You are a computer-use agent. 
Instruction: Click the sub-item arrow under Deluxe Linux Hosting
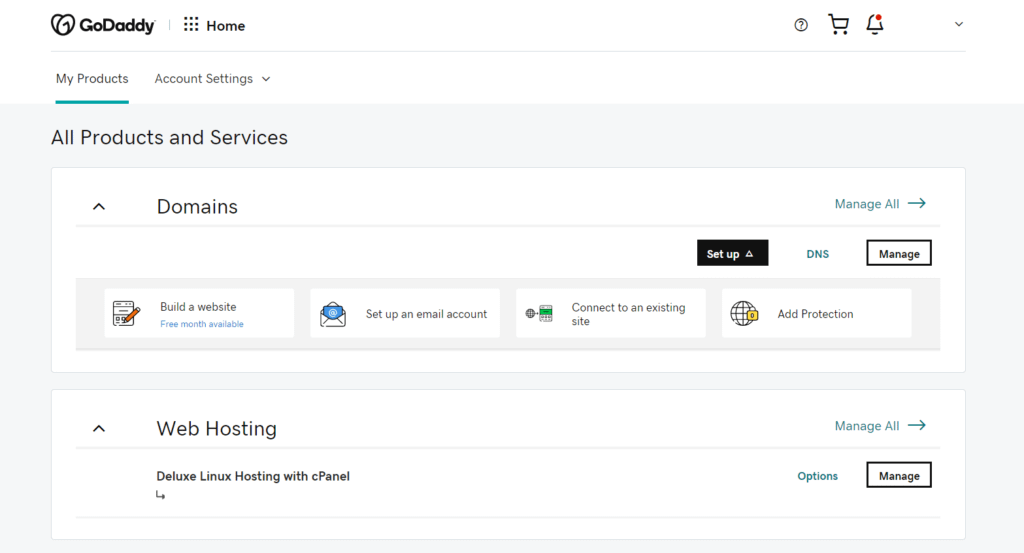(x=160, y=496)
